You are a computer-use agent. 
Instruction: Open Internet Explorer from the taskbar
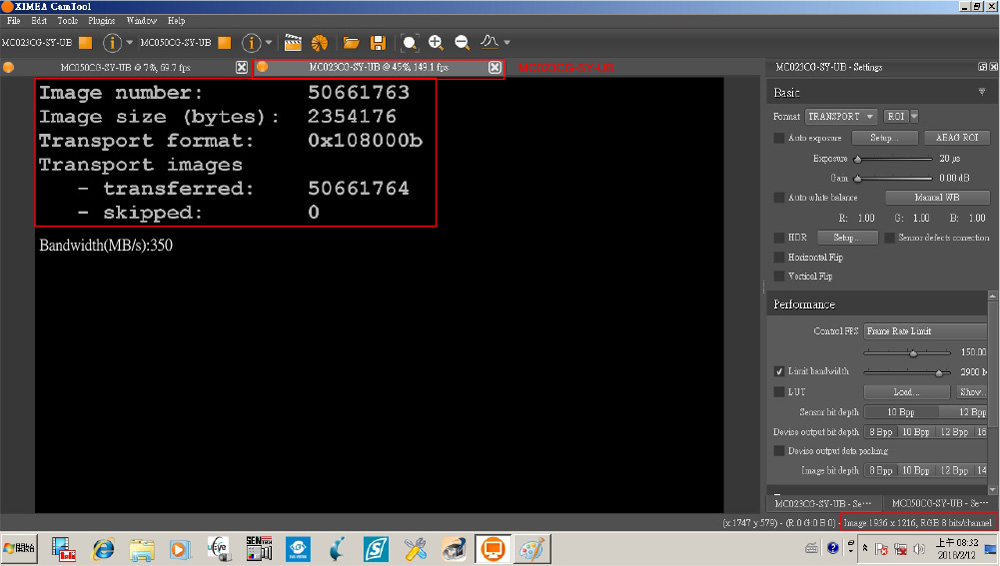pyautogui.click(x=103, y=548)
